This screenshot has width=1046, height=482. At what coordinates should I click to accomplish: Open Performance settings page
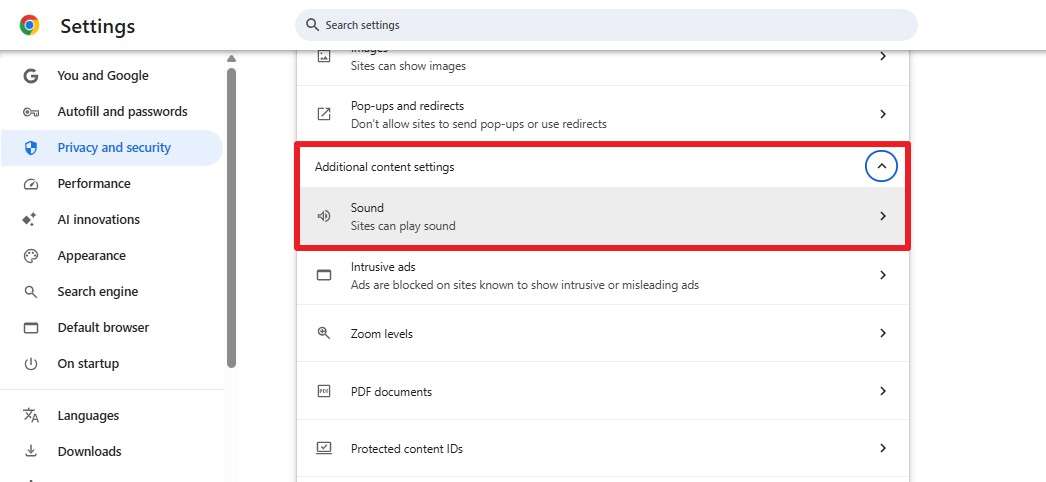[111, 184]
